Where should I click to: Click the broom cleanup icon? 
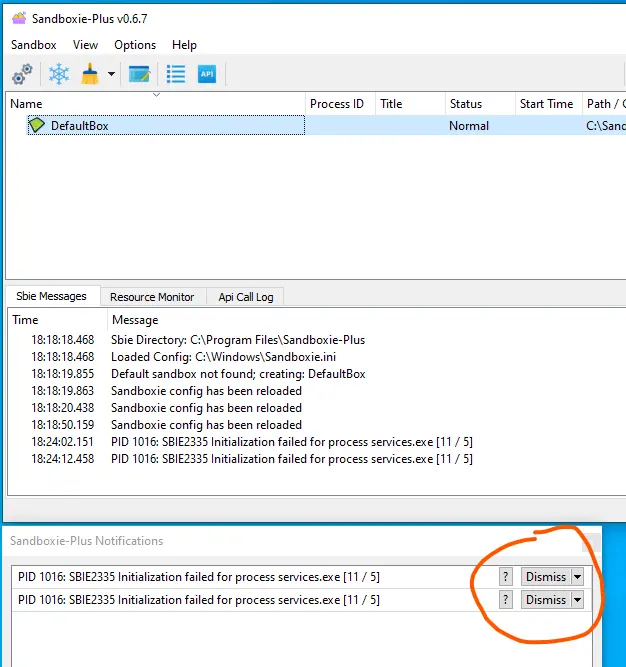tap(90, 74)
